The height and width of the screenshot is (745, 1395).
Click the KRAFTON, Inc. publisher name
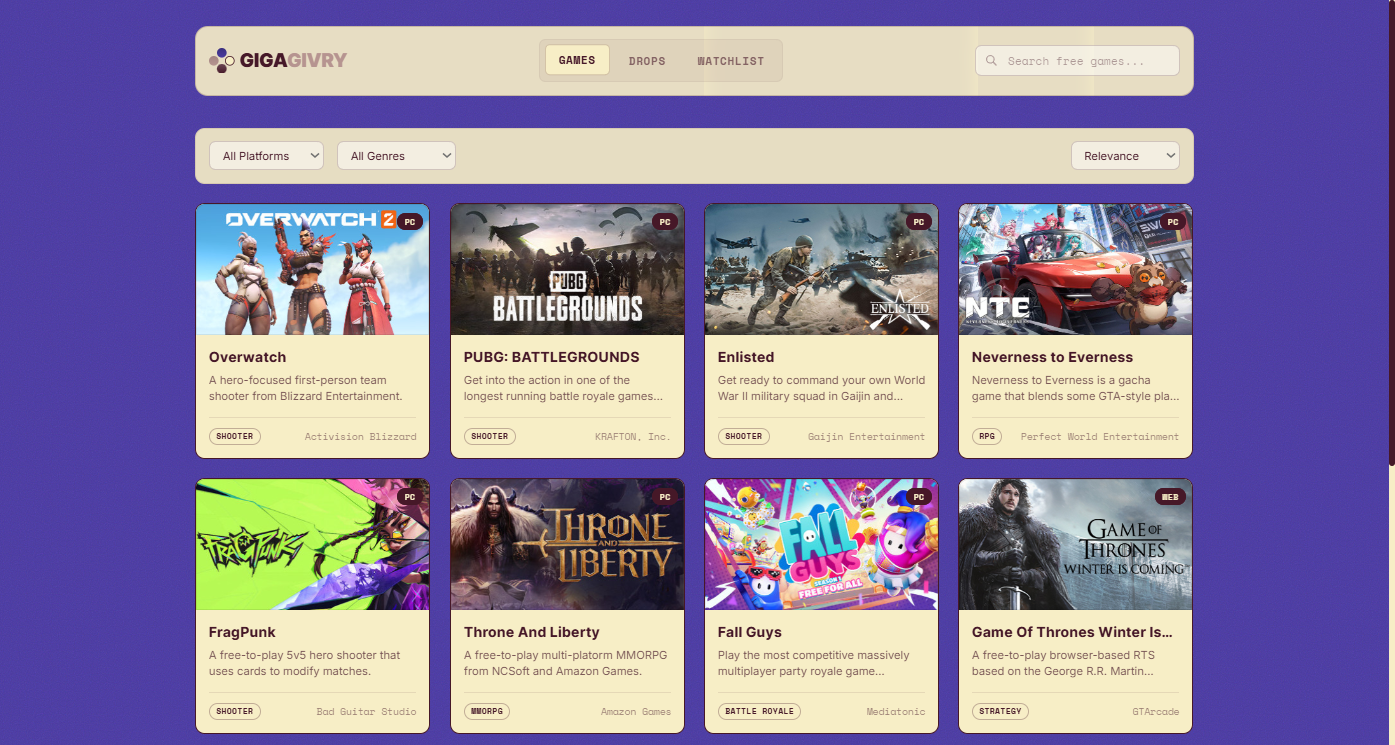click(632, 436)
